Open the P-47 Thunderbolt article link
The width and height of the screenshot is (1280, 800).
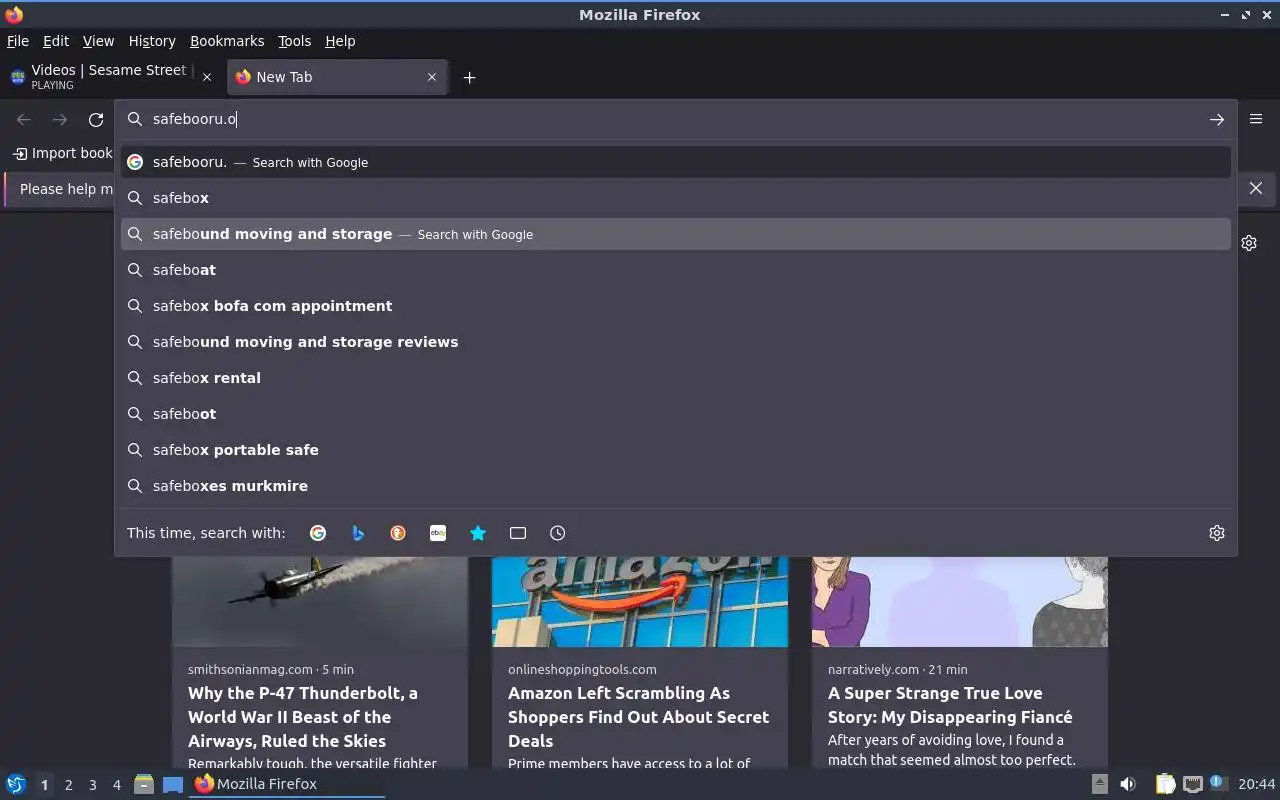(x=303, y=717)
